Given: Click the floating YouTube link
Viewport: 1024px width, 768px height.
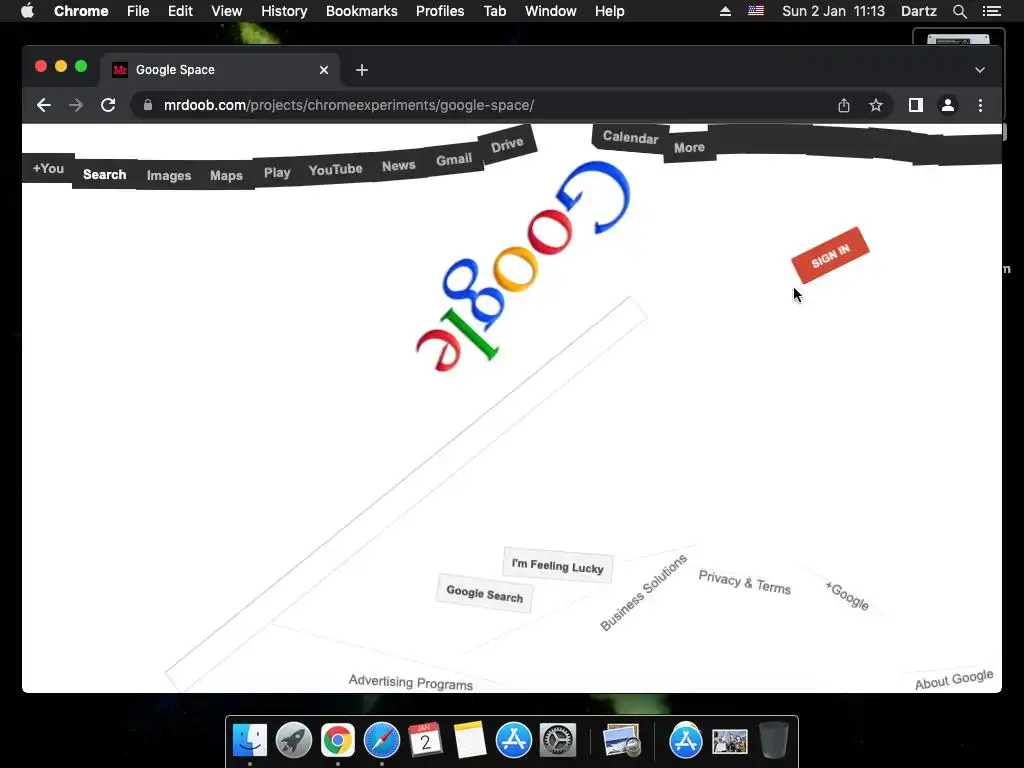Looking at the screenshot, I should (336, 169).
